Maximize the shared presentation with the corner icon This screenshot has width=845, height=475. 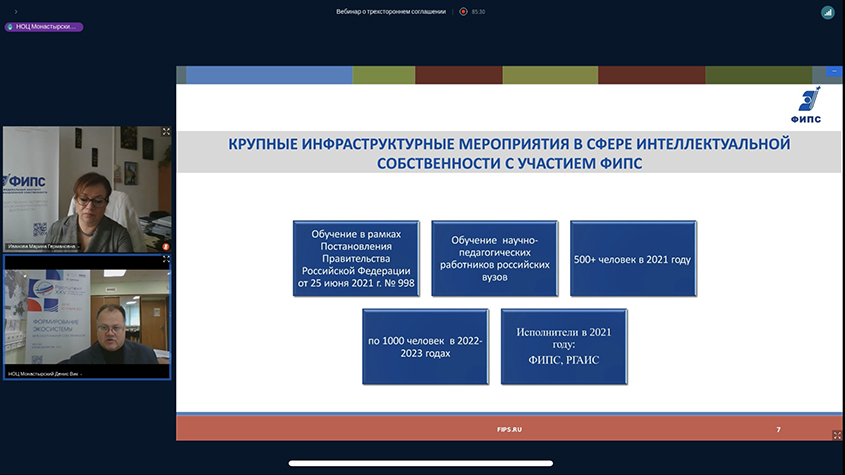(x=836, y=435)
